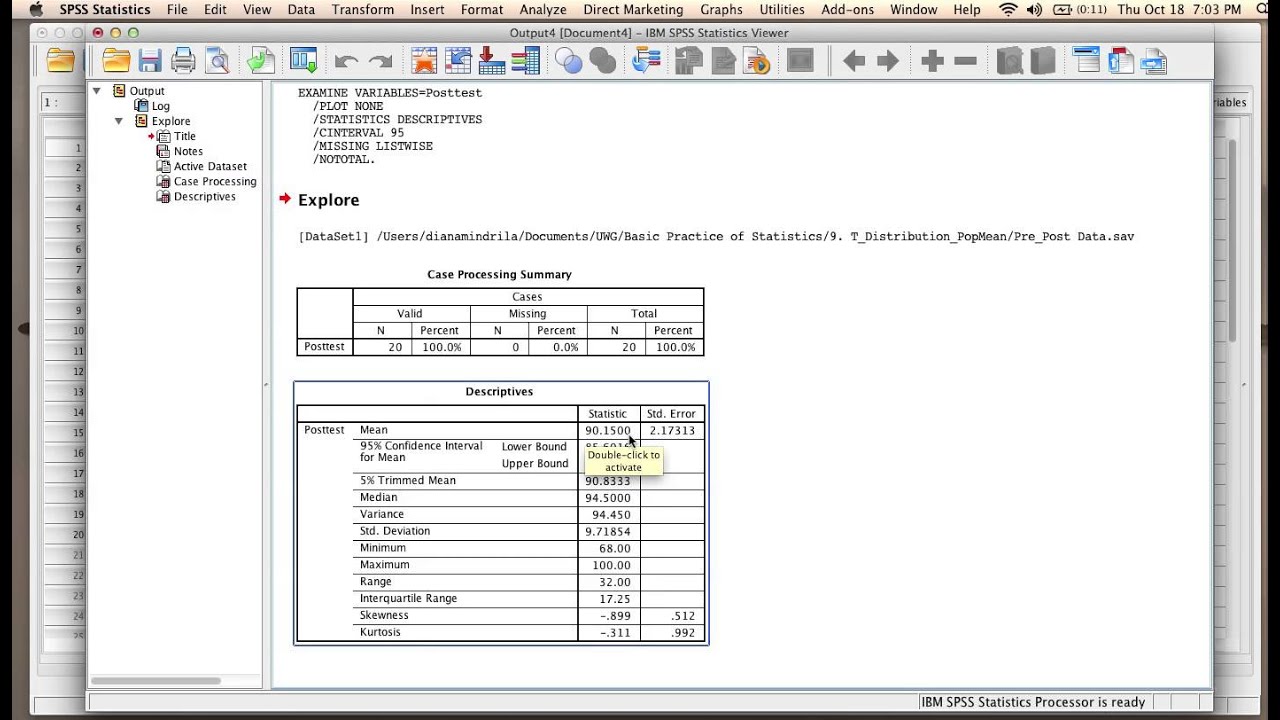The height and width of the screenshot is (720, 1280).
Task: Click the Mean statistic value 90.1500
Action: 608,430
